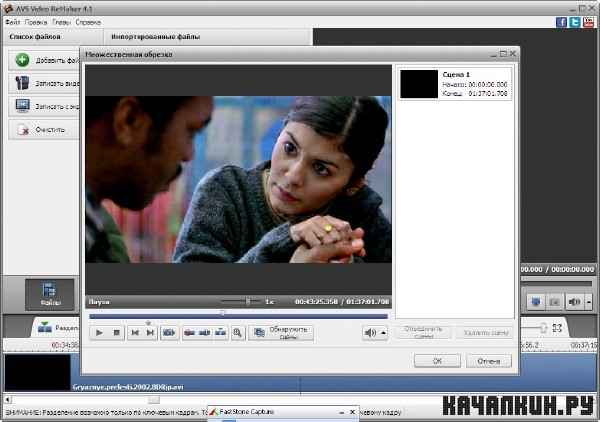The width and height of the screenshot is (600, 422).
Task: Click the YouTube icon in the main window
Action: [x=588, y=22]
